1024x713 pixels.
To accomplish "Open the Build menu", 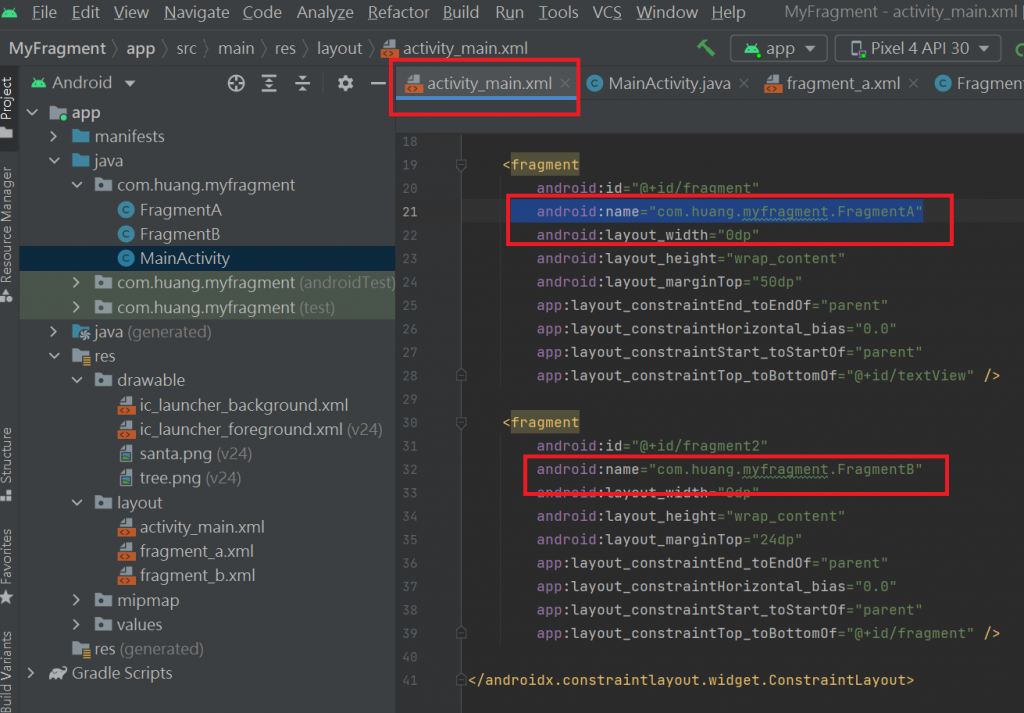I will (461, 12).
